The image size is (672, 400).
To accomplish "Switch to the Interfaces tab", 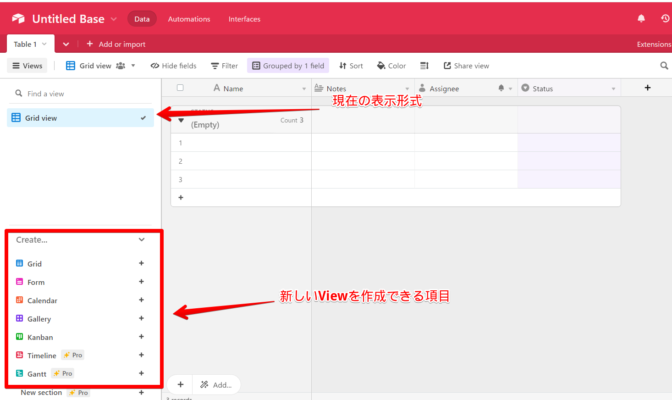I will pos(244,19).
